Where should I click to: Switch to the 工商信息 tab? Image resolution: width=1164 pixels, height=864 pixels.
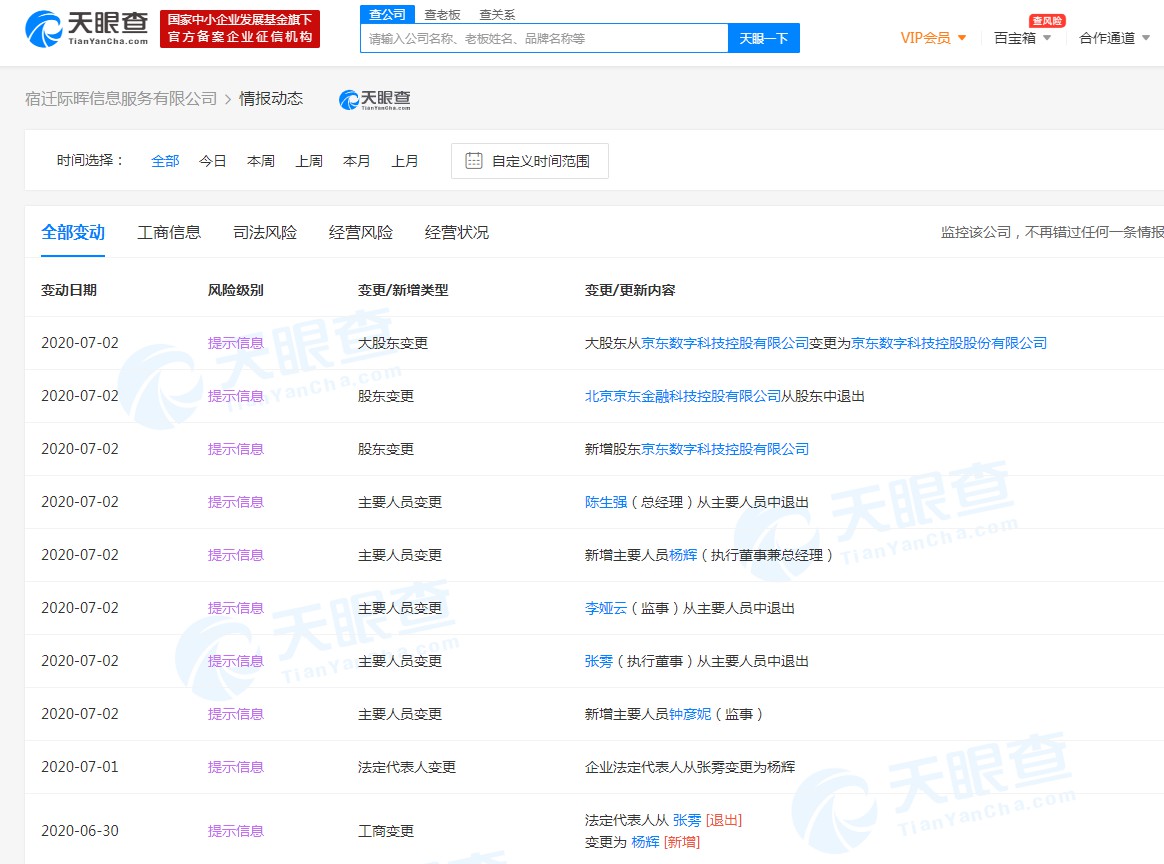pyautogui.click(x=169, y=232)
